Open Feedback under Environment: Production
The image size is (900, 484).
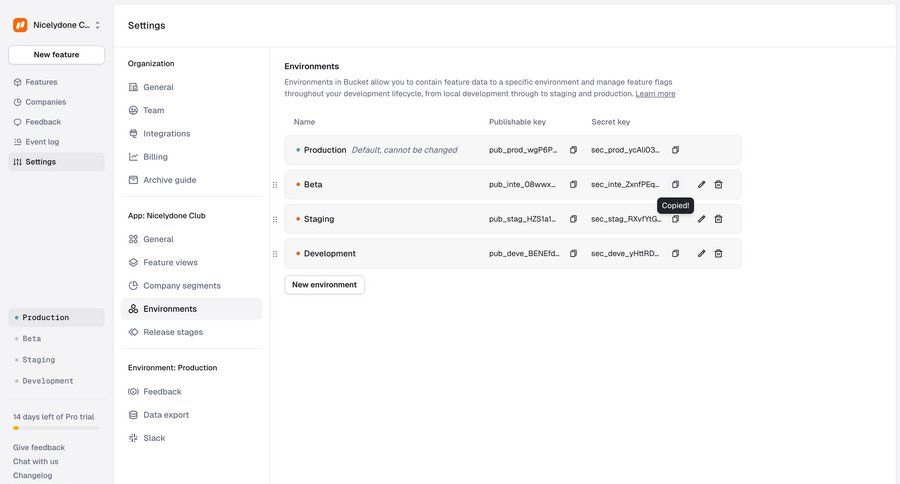click(192, 392)
